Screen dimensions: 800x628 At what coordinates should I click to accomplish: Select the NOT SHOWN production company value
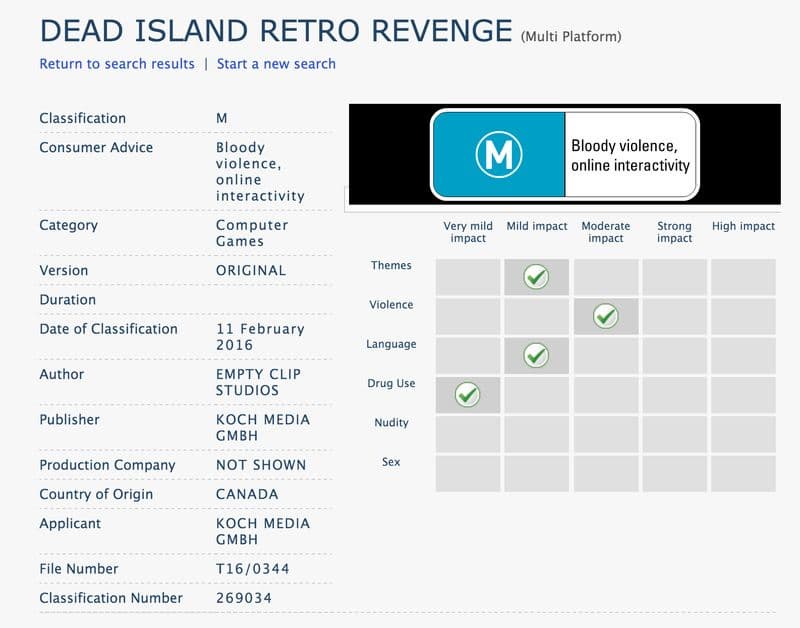point(261,465)
